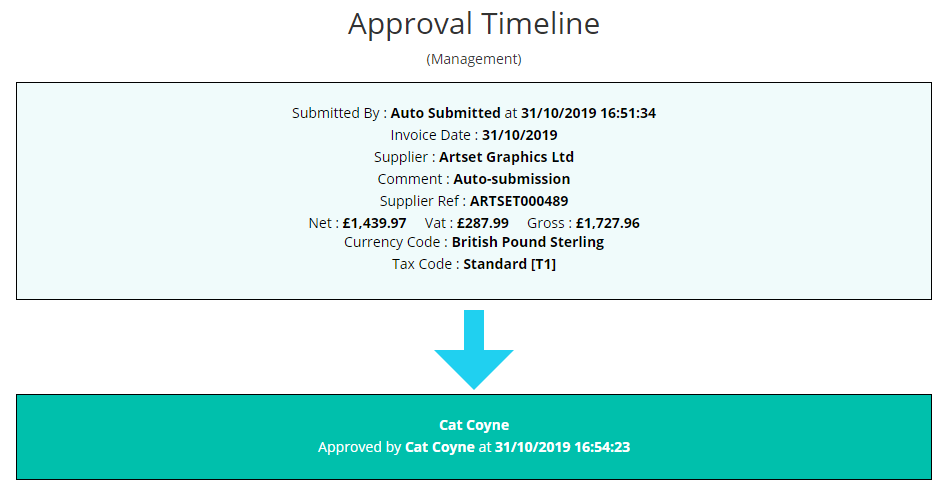Select the Auto Submitted submitter text
The height and width of the screenshot is (494, 947).
coord(445,113)
